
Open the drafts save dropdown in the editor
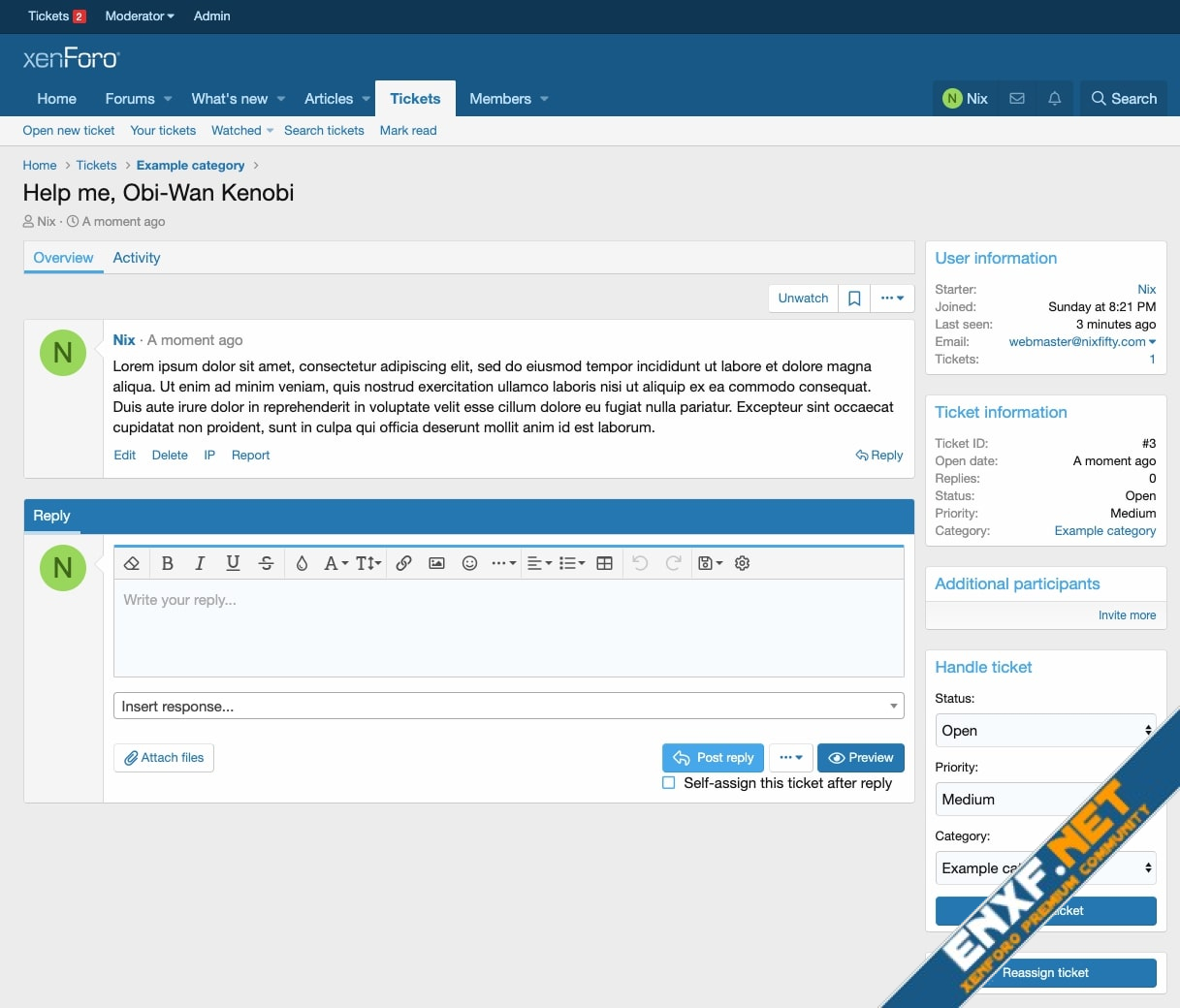(711, 563)
